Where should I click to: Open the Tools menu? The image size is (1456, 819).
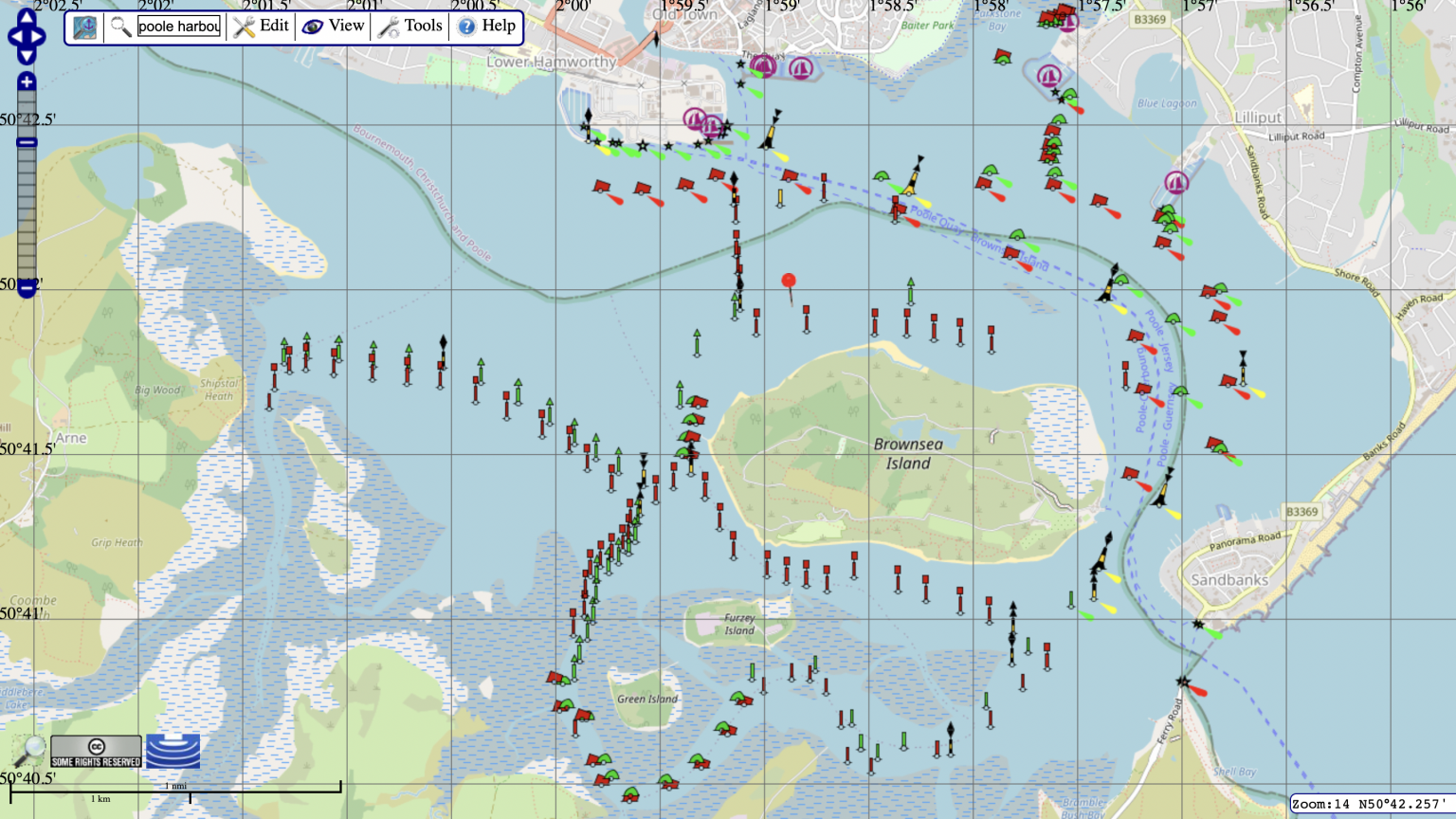tap(418, 27)
